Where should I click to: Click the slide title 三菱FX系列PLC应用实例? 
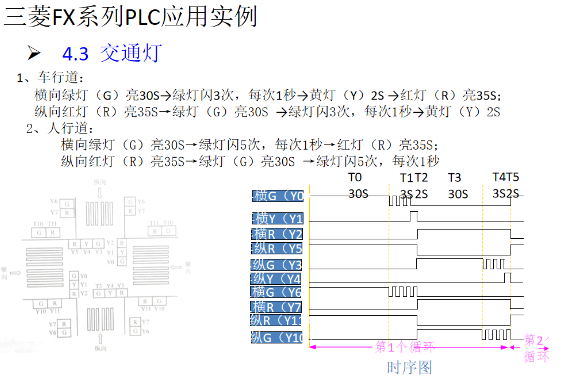(x=130, y=17)
